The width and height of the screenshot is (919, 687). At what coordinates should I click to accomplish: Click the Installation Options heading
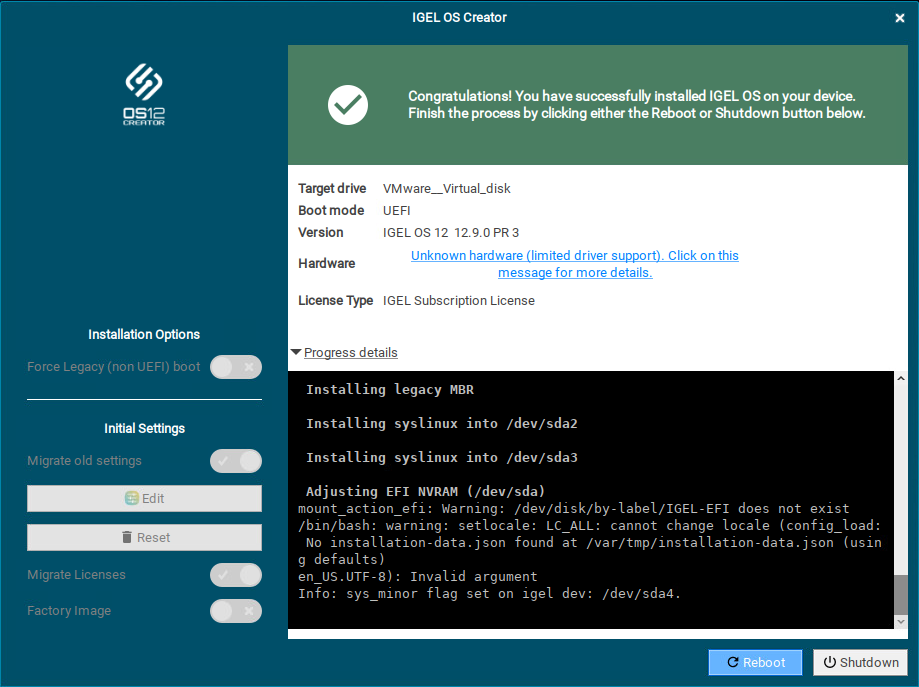pos(144,334)
